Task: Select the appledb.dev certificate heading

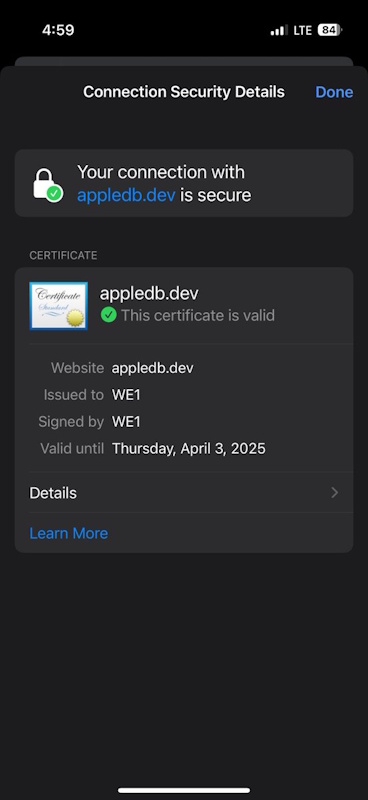Action: click(x=149, y=293)
